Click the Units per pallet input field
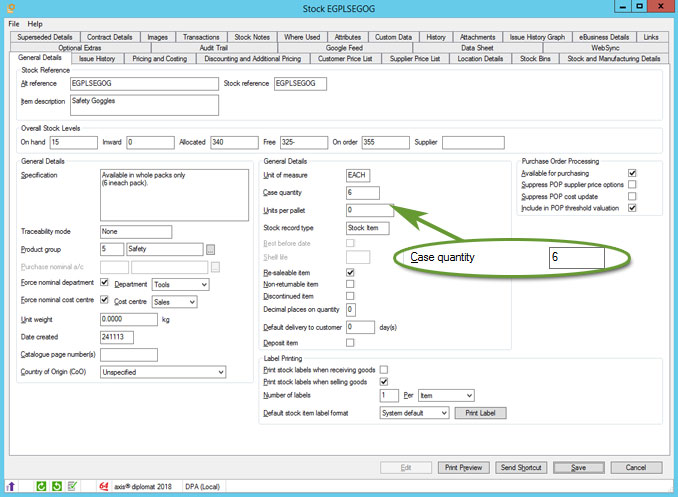Viewport: 678px width, 497px height. click(377, 211)
